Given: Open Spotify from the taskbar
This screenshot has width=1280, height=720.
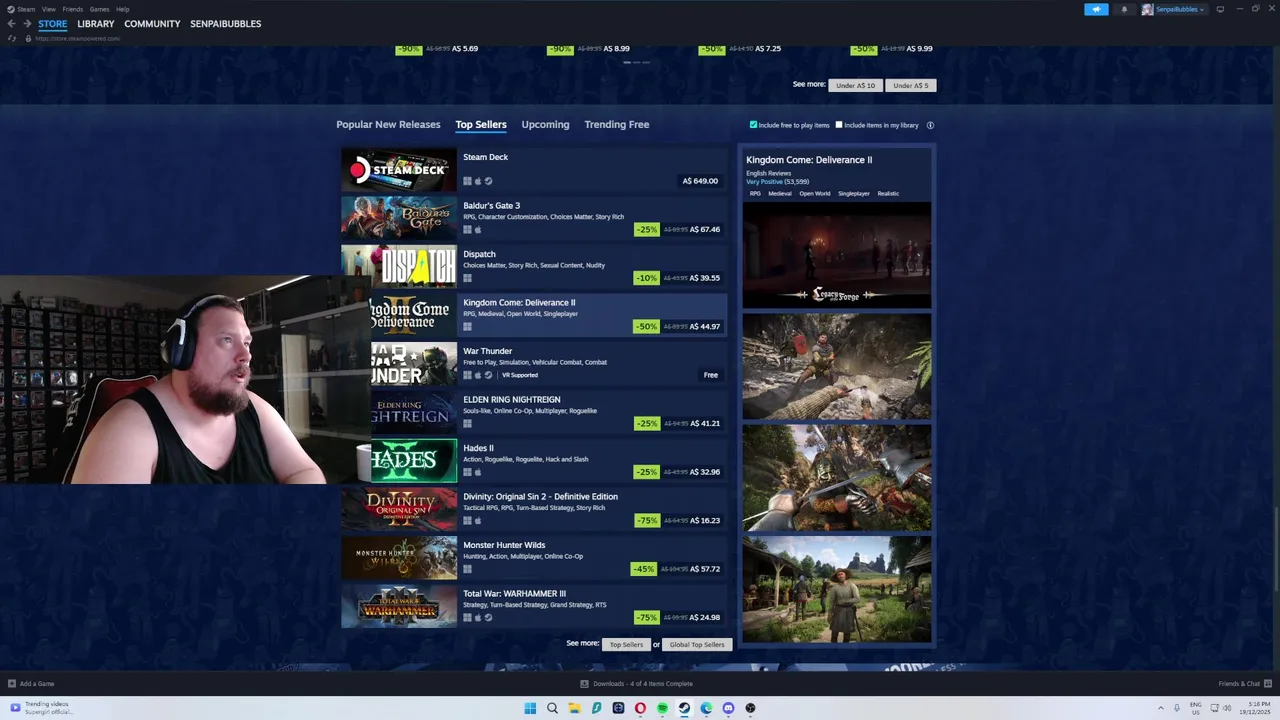Looking at the screenshot, I should [662, 708].
